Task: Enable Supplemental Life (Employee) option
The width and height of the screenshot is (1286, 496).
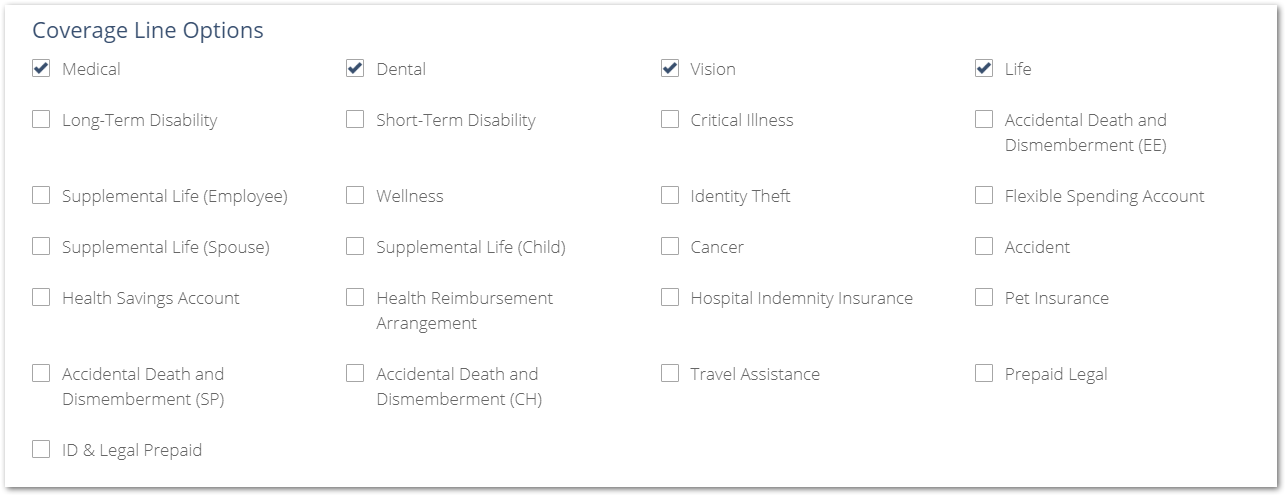Action: [x=41, y=195]
